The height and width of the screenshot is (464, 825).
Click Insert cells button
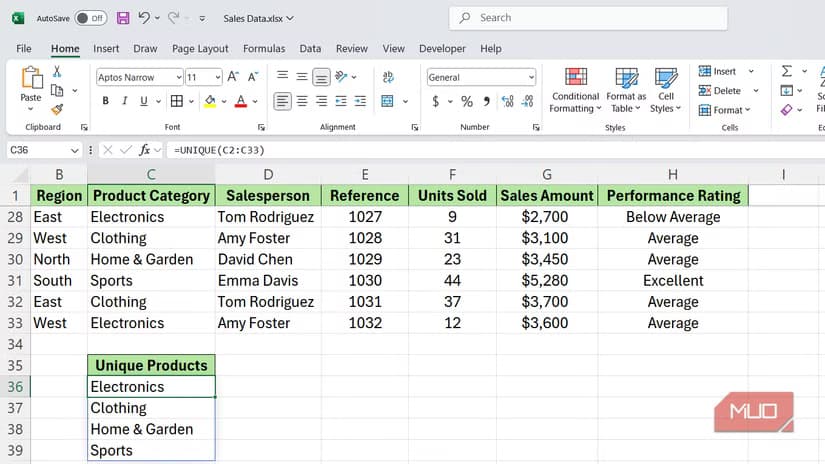[718, 71]
